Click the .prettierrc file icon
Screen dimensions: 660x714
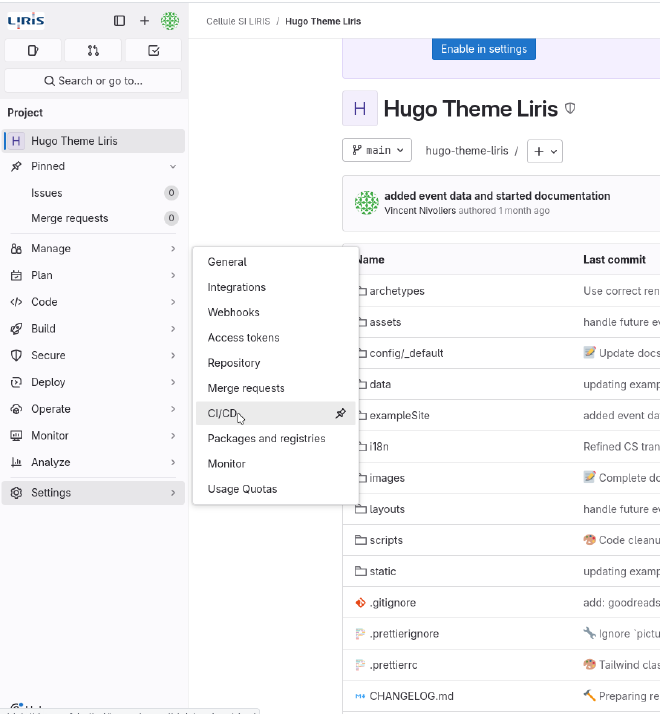(360, 665)
